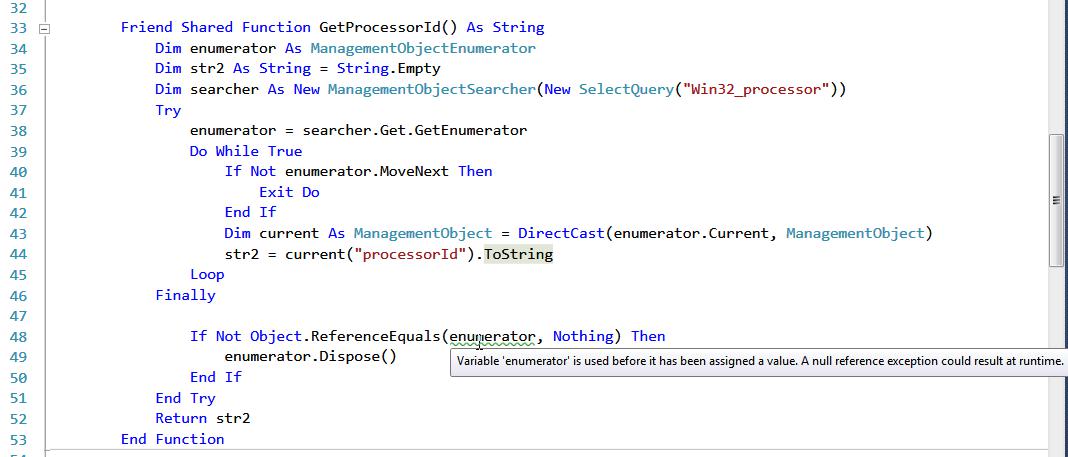Click the vertical scrollbar thumb
The height and width of the screenshot is (457, 1068).
1057,198
